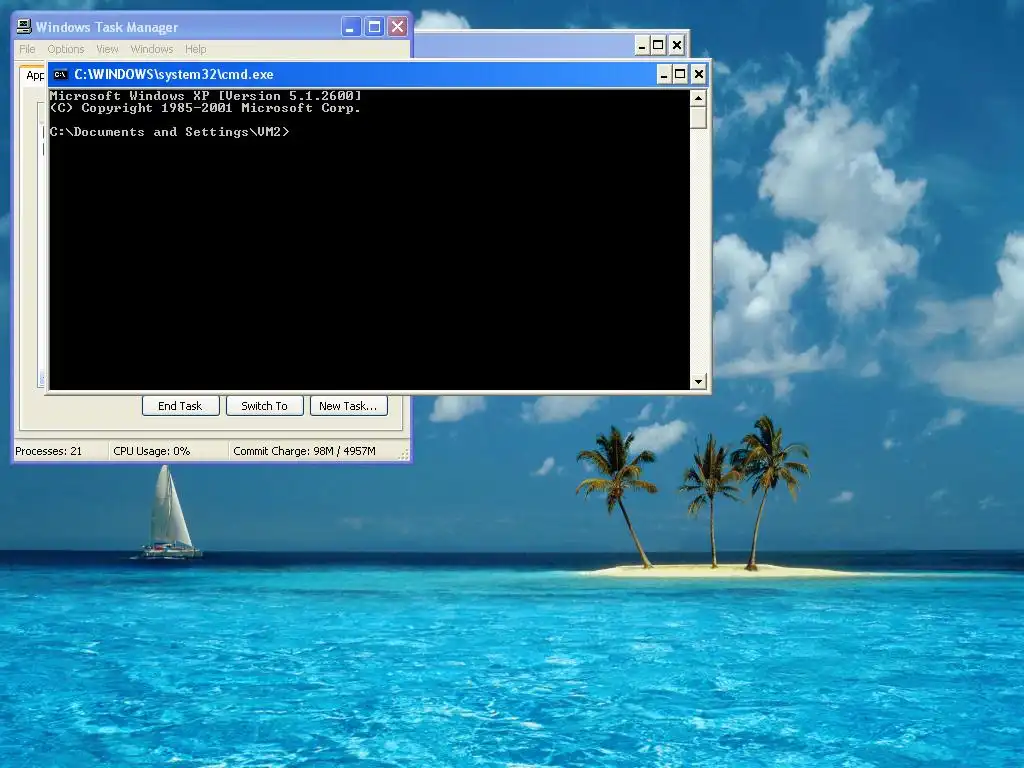1024x768 pixels.
Task: Open Windows menu in Task Manager
Action: tap(152, 49)
